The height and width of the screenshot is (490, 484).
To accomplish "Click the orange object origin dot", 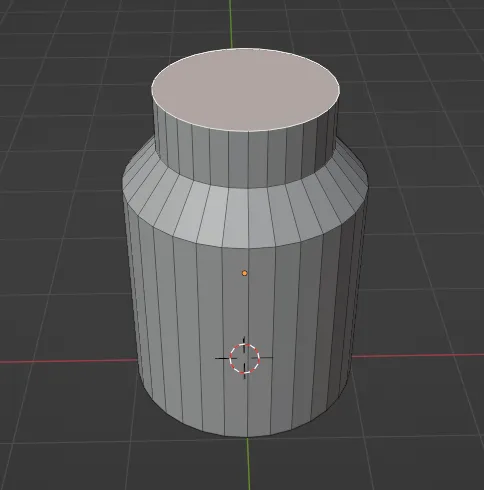I will pyautogui.click(x=244, y=273).
